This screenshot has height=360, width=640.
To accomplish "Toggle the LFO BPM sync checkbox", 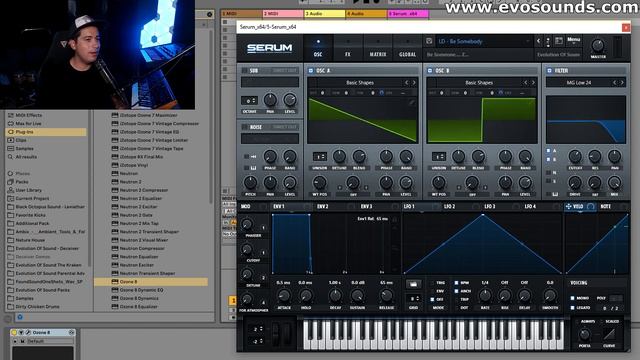I will tap(456, 282).
